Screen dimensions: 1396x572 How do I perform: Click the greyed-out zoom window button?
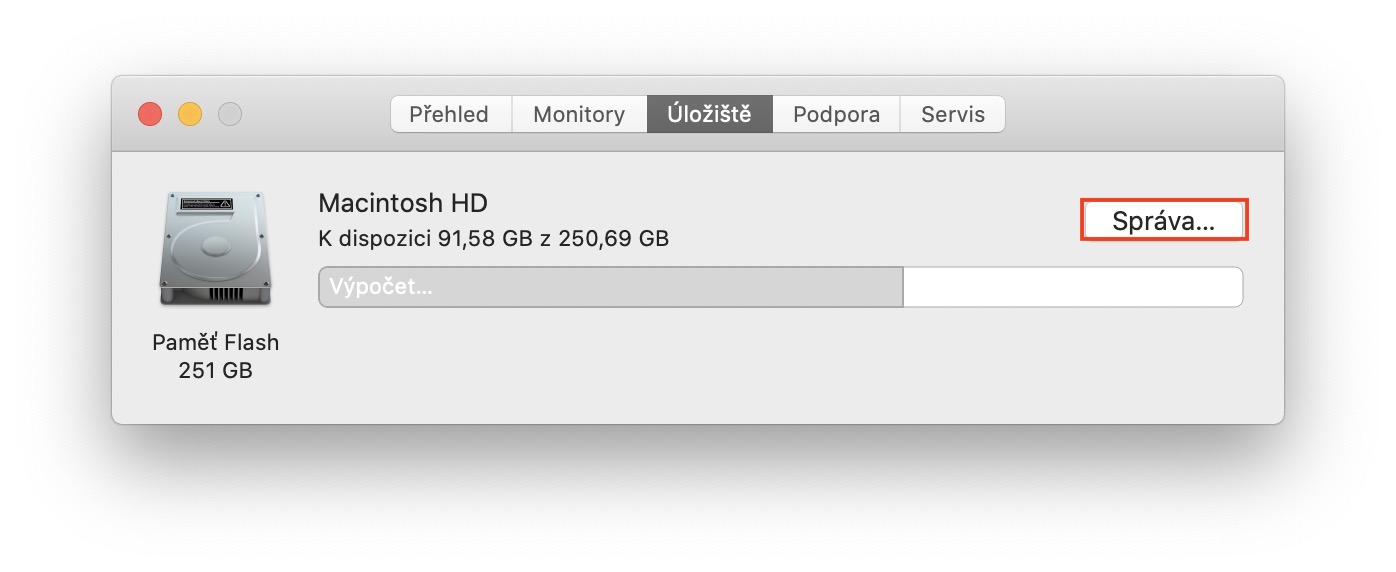pyautogui.click(x=230, y=114)
